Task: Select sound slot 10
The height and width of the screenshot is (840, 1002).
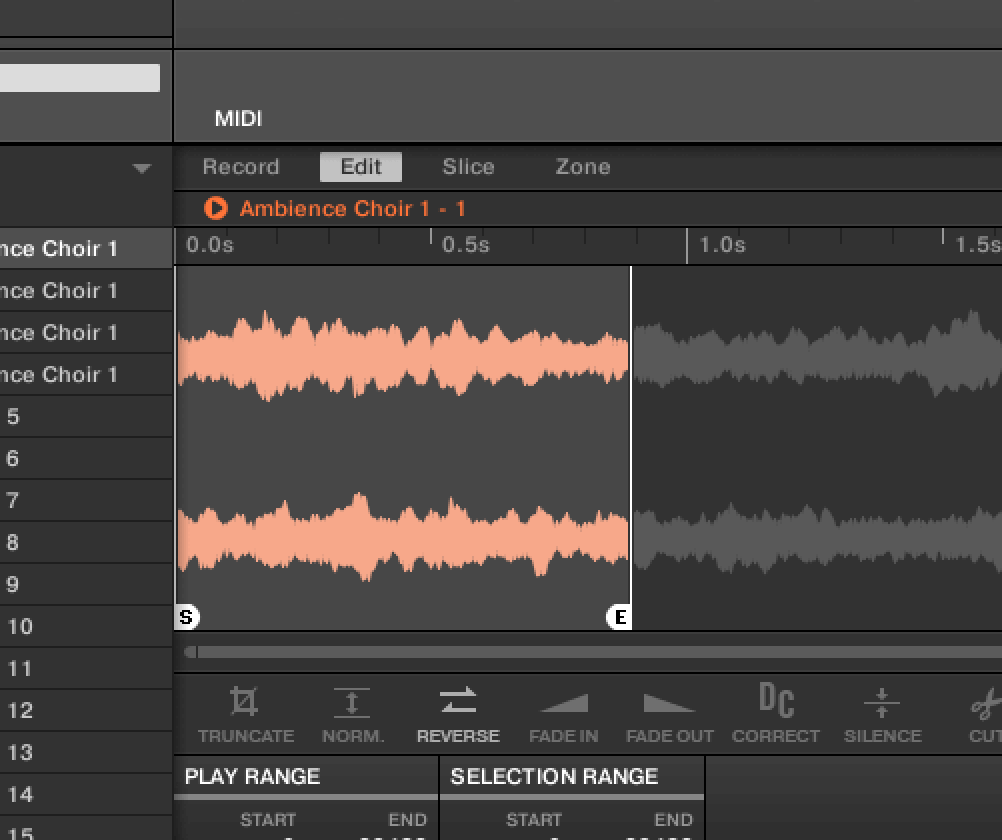Action: (86, 626)
